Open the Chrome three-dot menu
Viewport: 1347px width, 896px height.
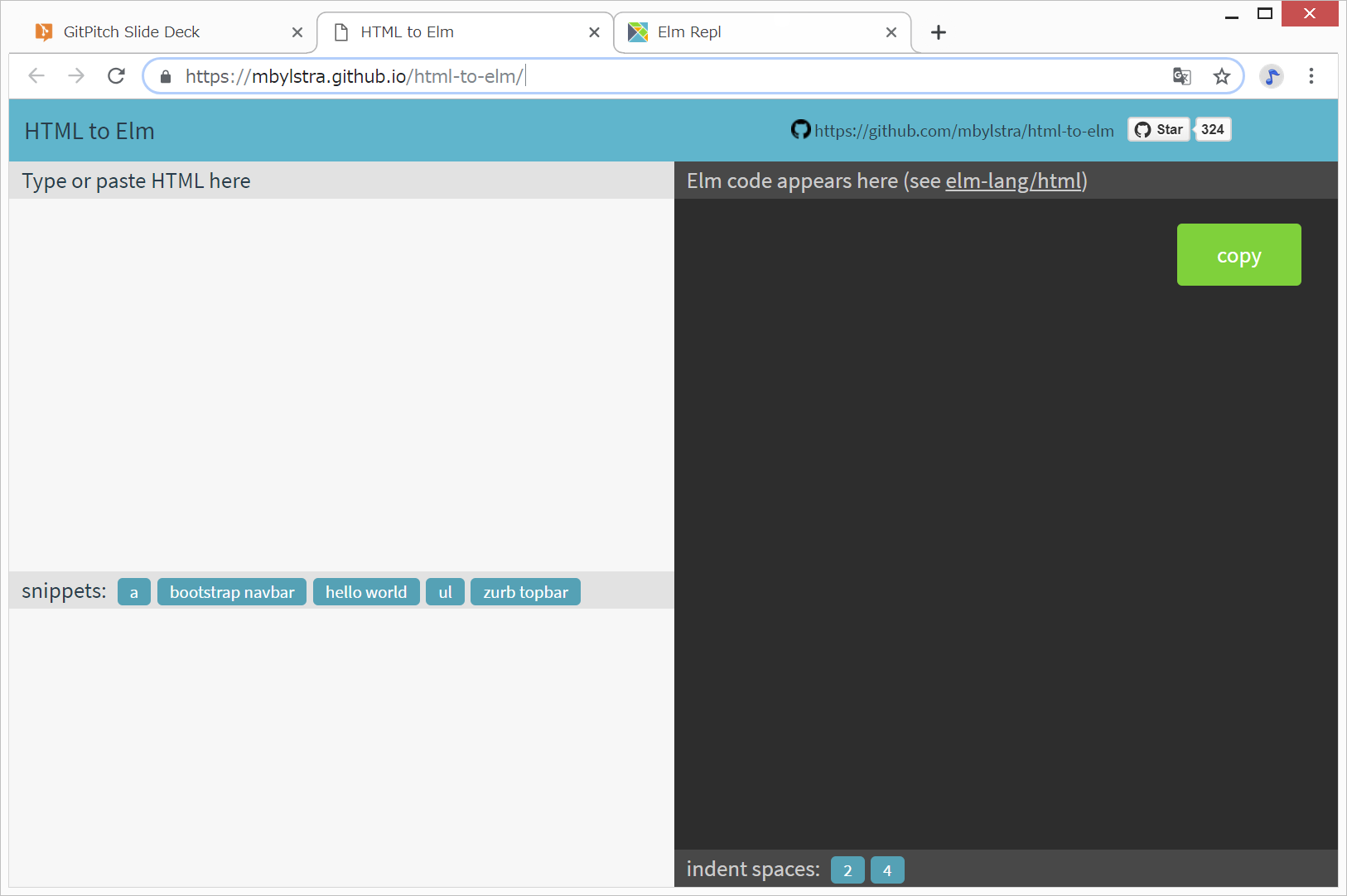click(1311, 76)
